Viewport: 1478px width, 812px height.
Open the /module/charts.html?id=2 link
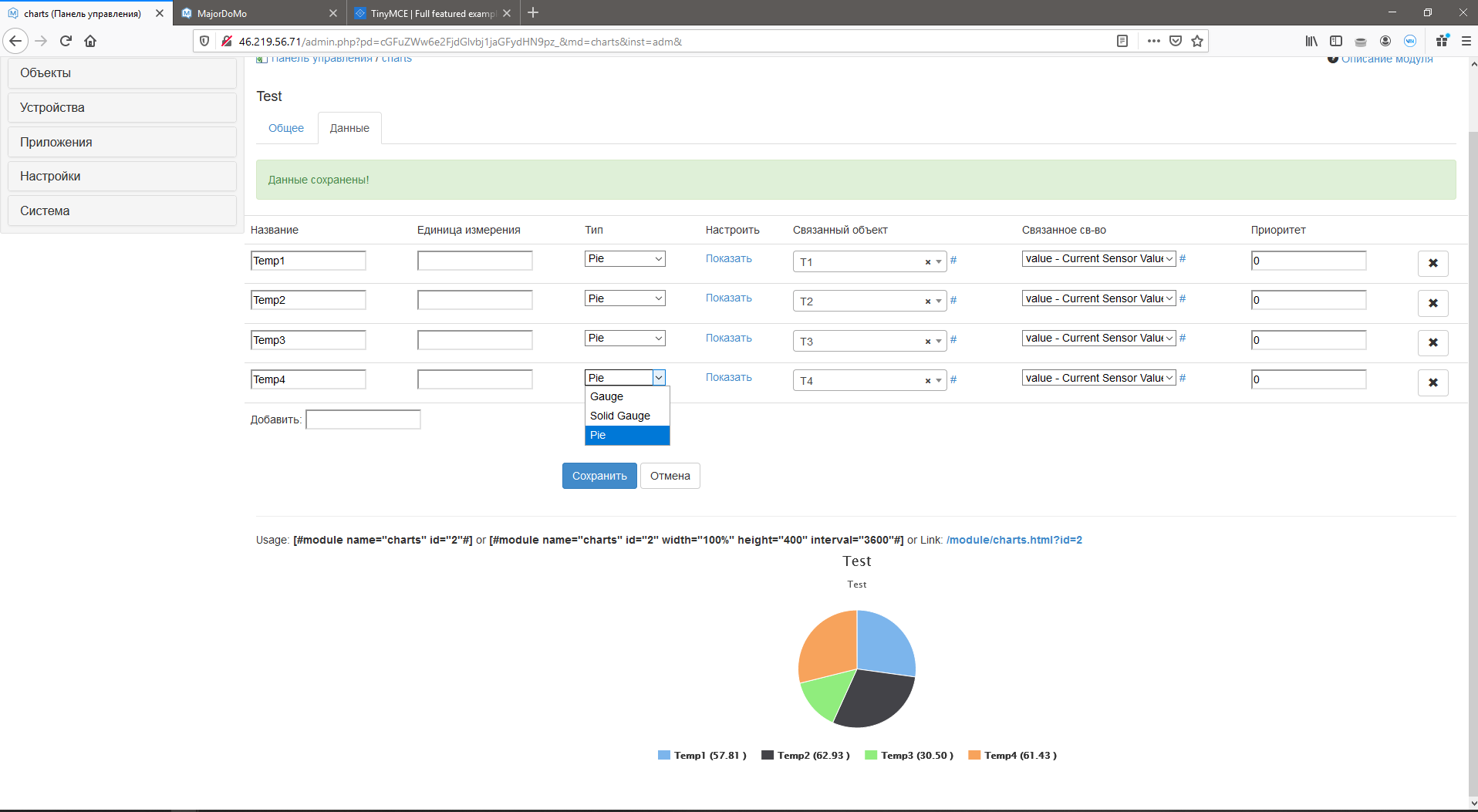coord(1014,540)
